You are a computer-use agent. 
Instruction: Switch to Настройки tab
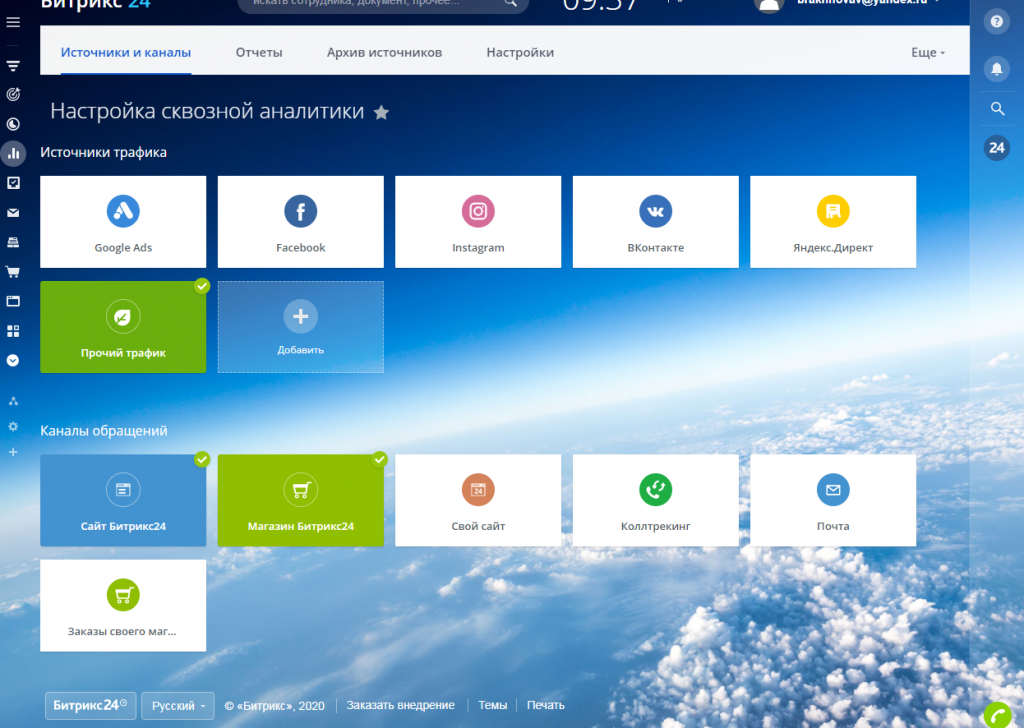pos(520,52)
